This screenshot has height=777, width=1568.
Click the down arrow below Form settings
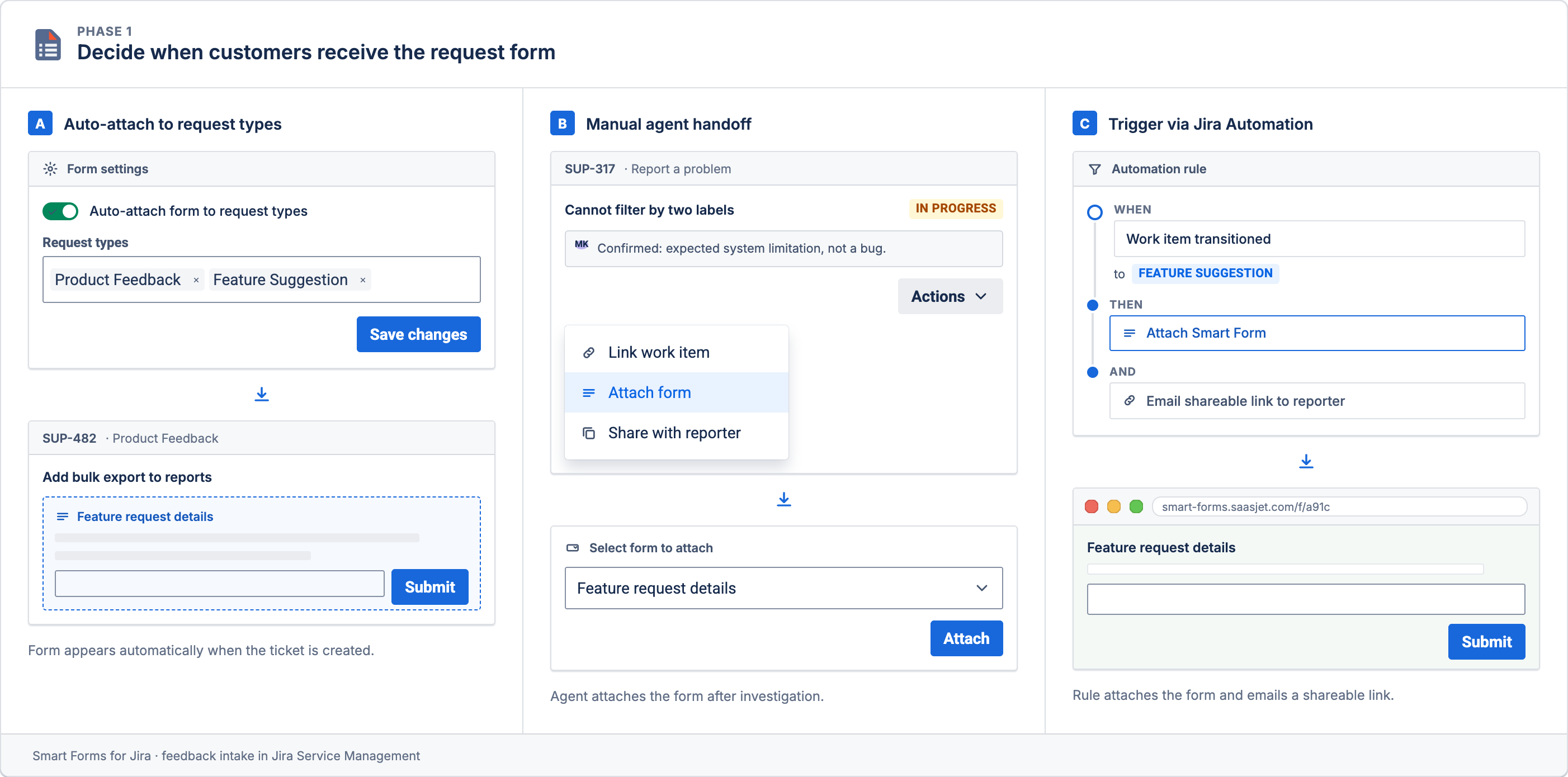coord(262,394)
